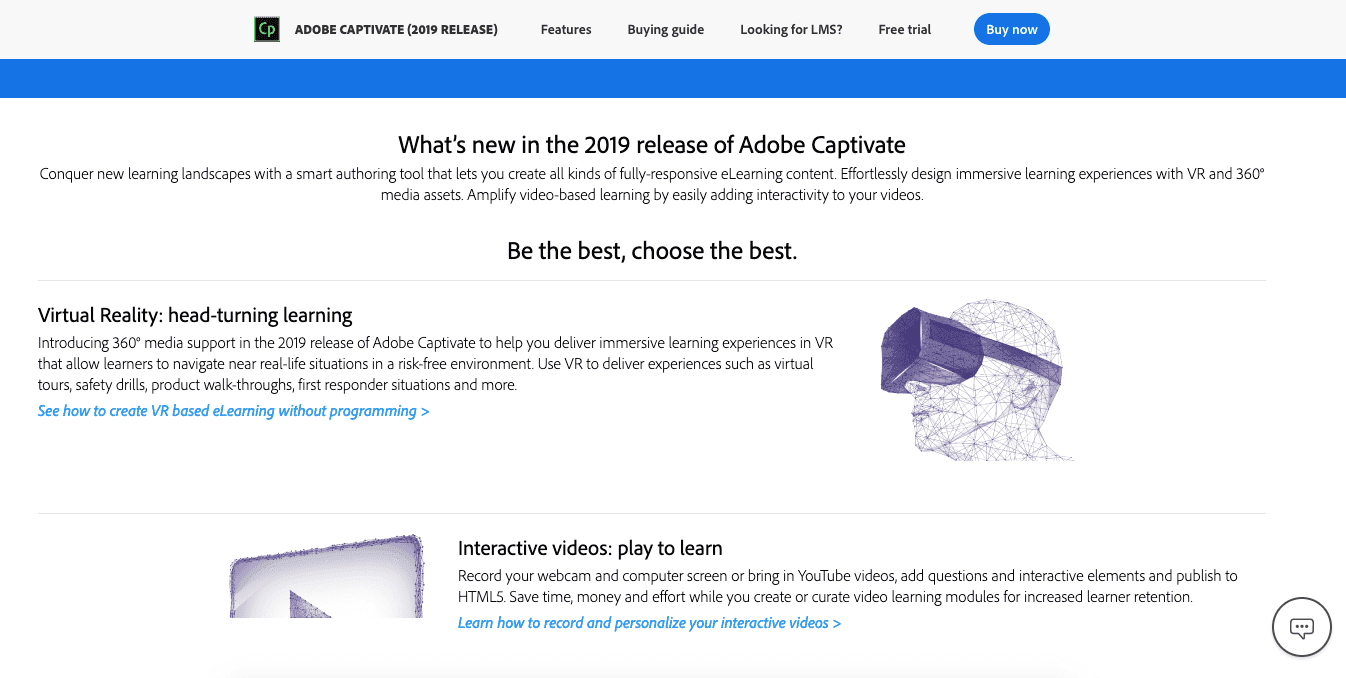Click the VR headset wireframe illustration
The width and height of the screenshot is (1346, 678).
pos(976,380)
